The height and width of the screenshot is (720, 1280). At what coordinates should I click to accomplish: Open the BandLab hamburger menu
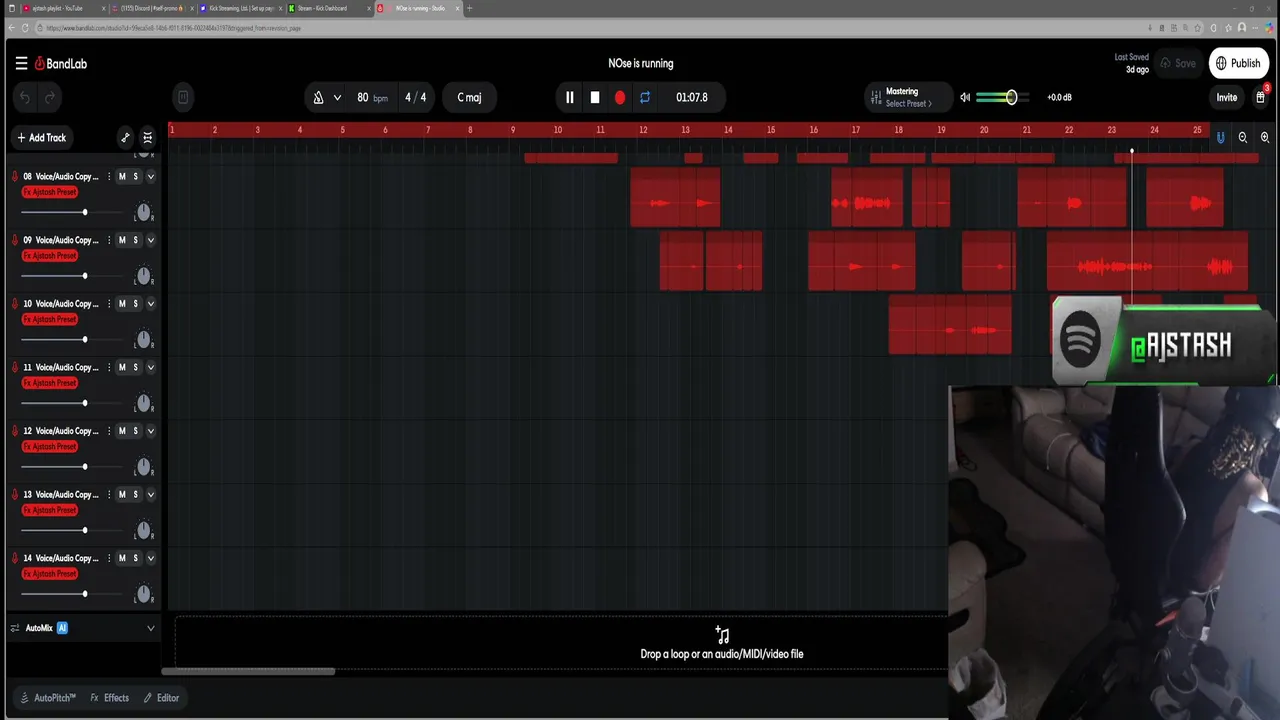21,63
